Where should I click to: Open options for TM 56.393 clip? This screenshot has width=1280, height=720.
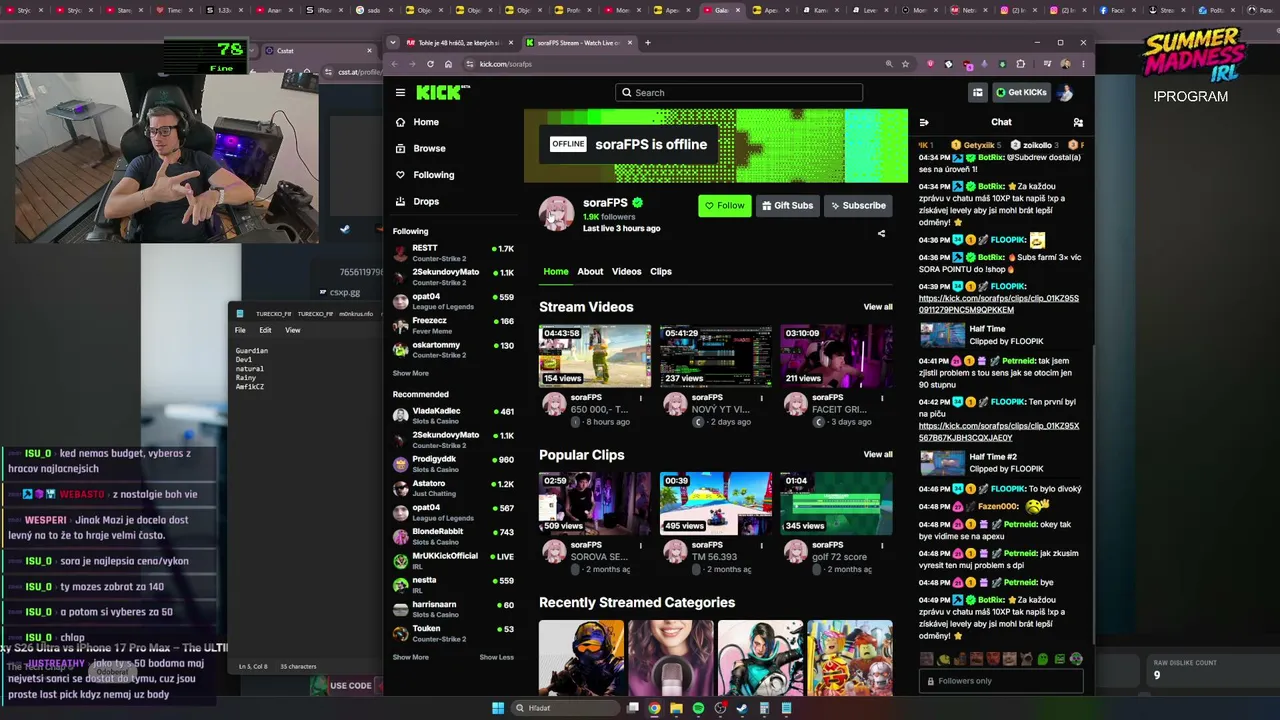761,546
